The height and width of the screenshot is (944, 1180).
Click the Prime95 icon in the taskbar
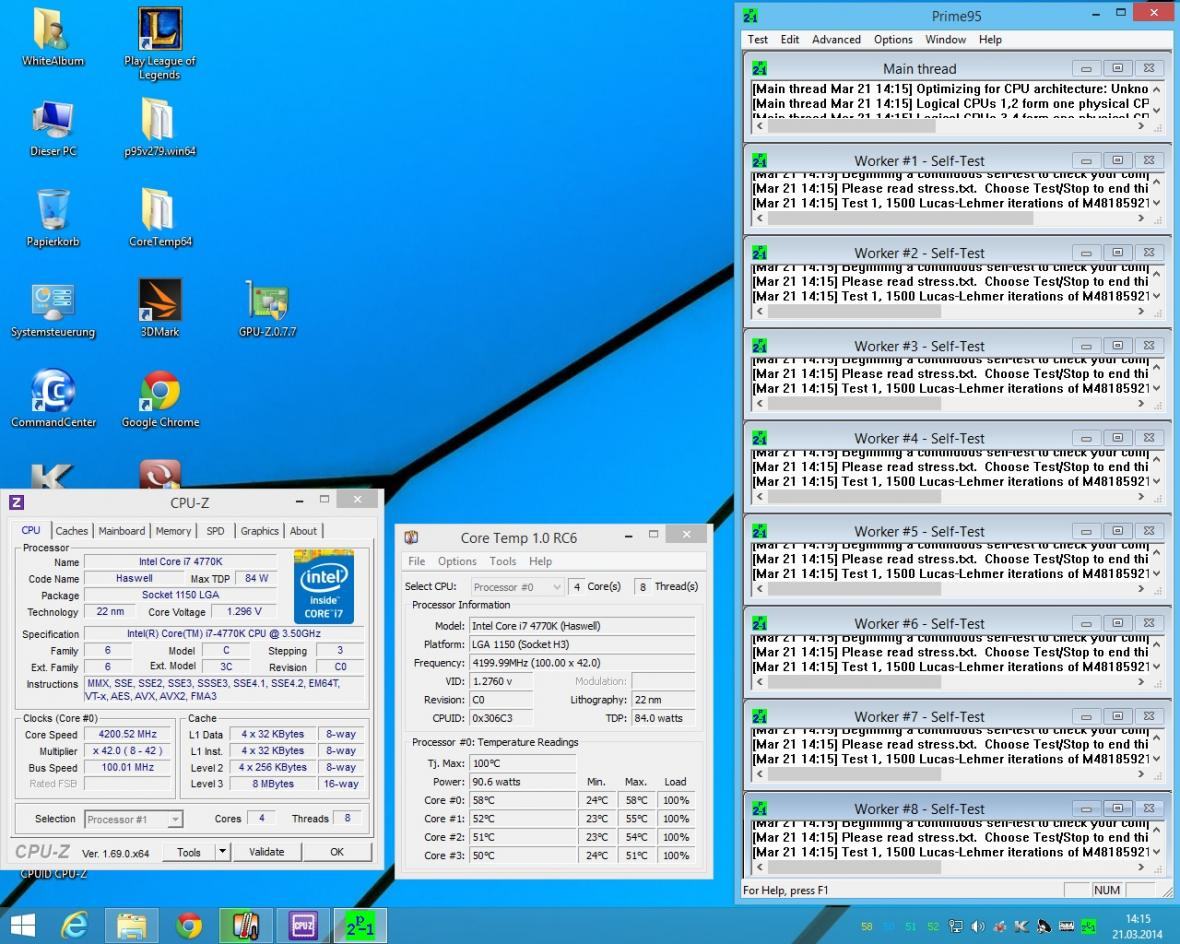click(362, 926)
